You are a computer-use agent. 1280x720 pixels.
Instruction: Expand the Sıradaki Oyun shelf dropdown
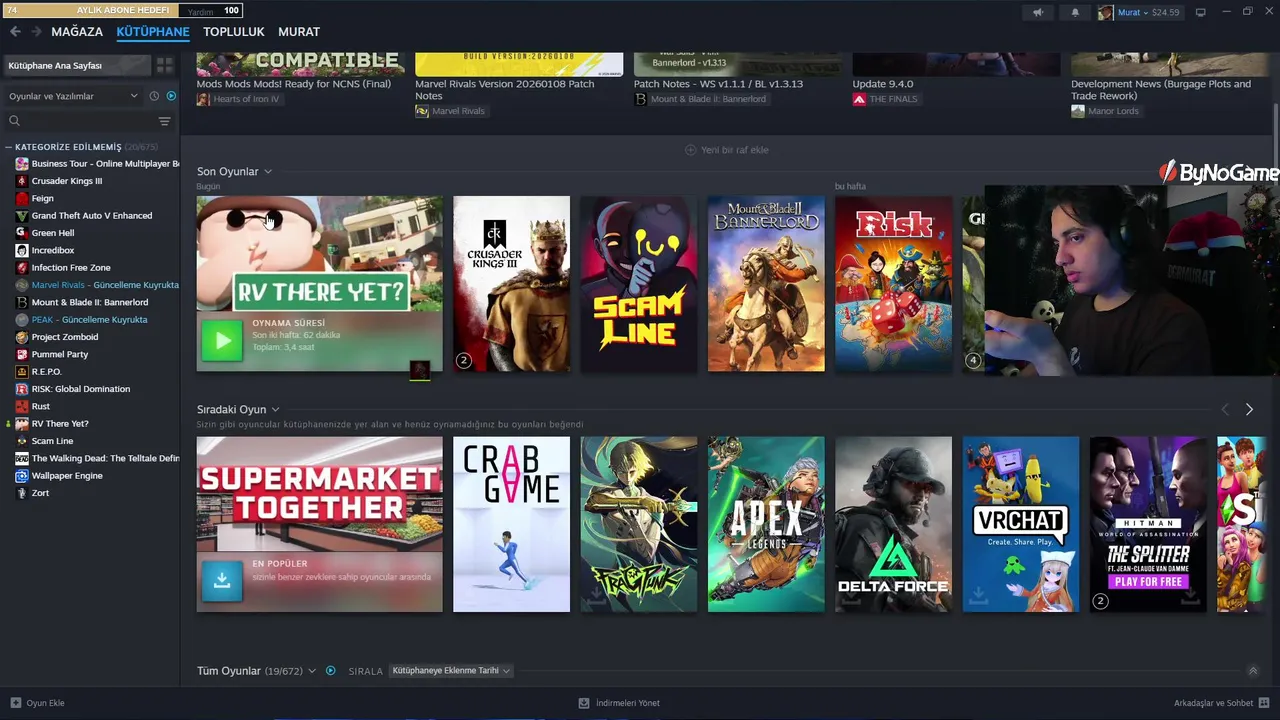click(275, 410)
